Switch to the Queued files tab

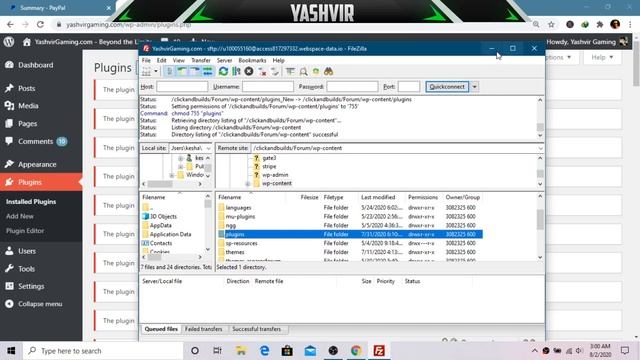(161, 329)
